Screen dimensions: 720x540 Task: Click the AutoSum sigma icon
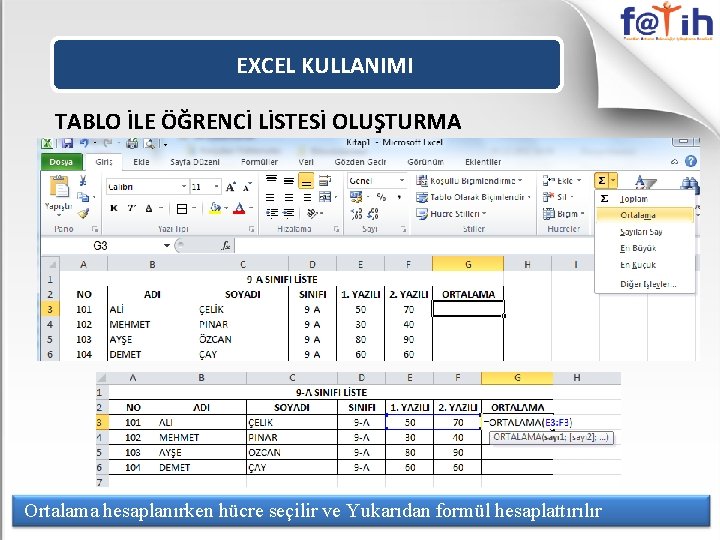(602, 180)
